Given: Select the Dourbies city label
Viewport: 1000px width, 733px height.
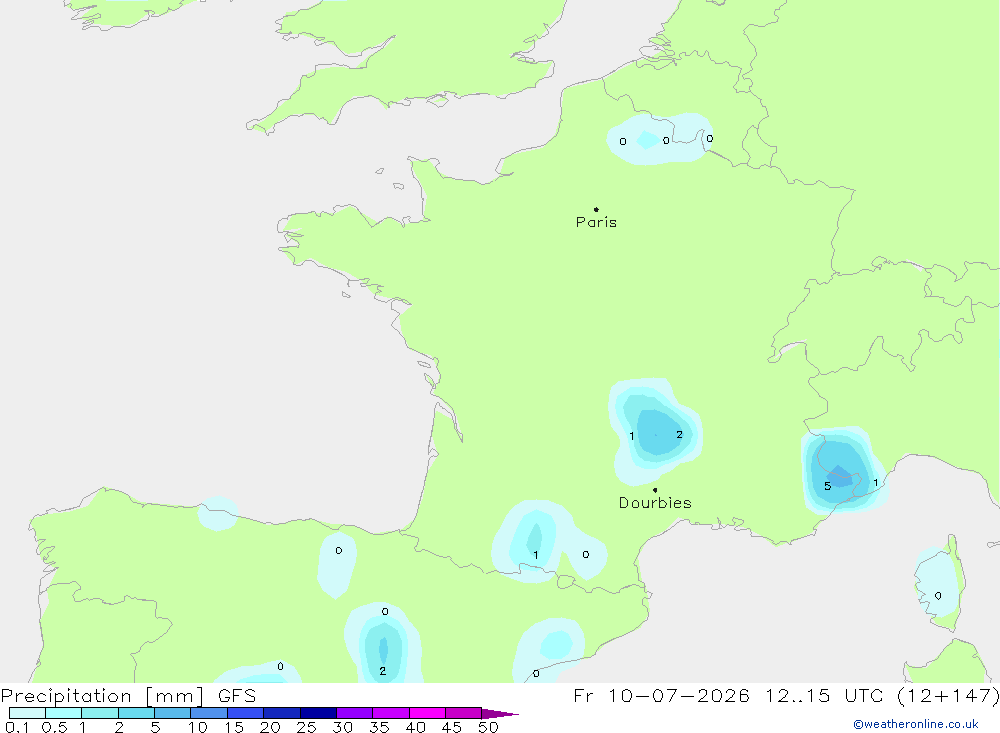Looking at the screenshot, I should [x=655, y=503].
